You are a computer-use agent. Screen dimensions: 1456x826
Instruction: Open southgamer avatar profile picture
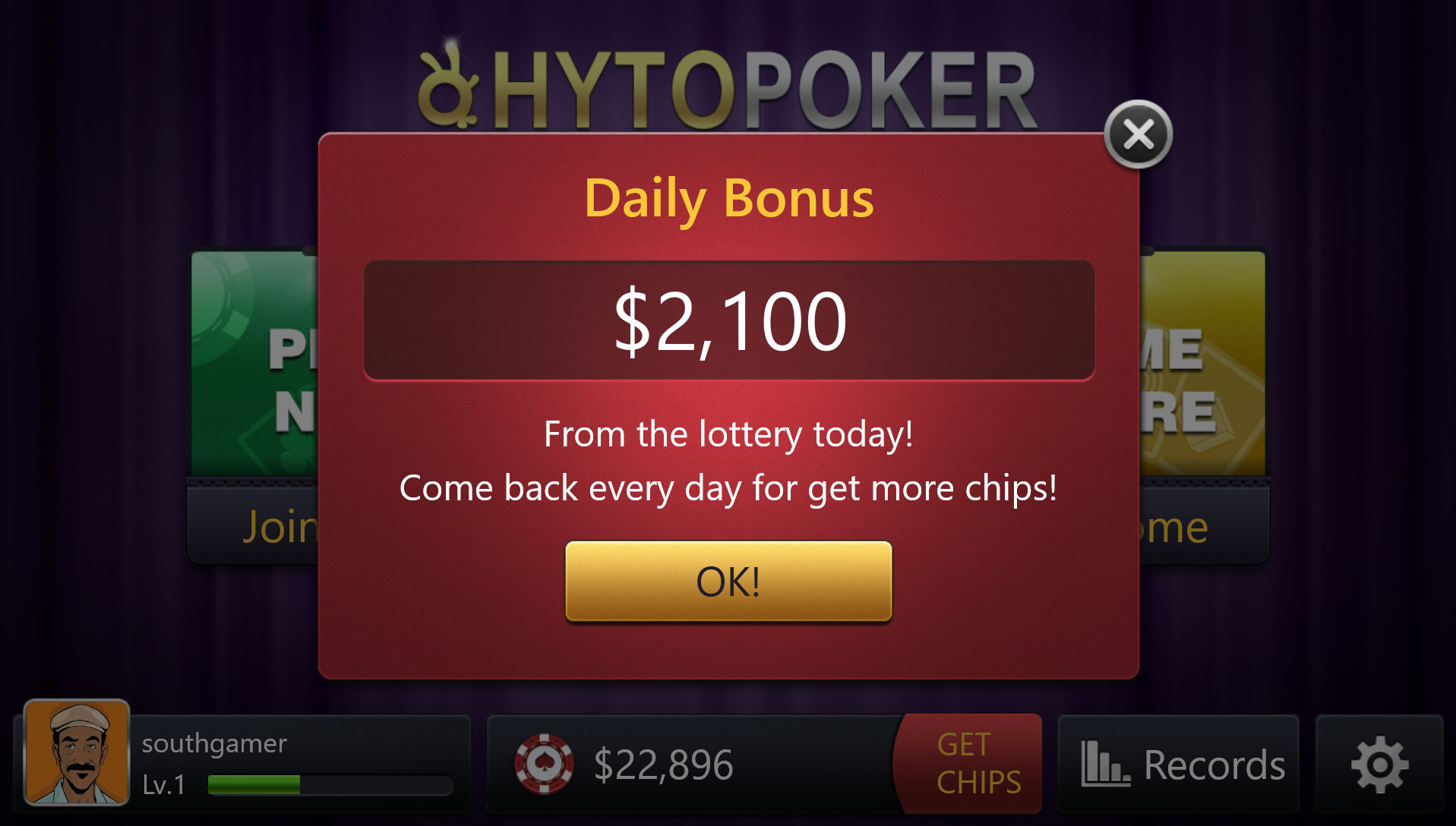tap(77, 752)
